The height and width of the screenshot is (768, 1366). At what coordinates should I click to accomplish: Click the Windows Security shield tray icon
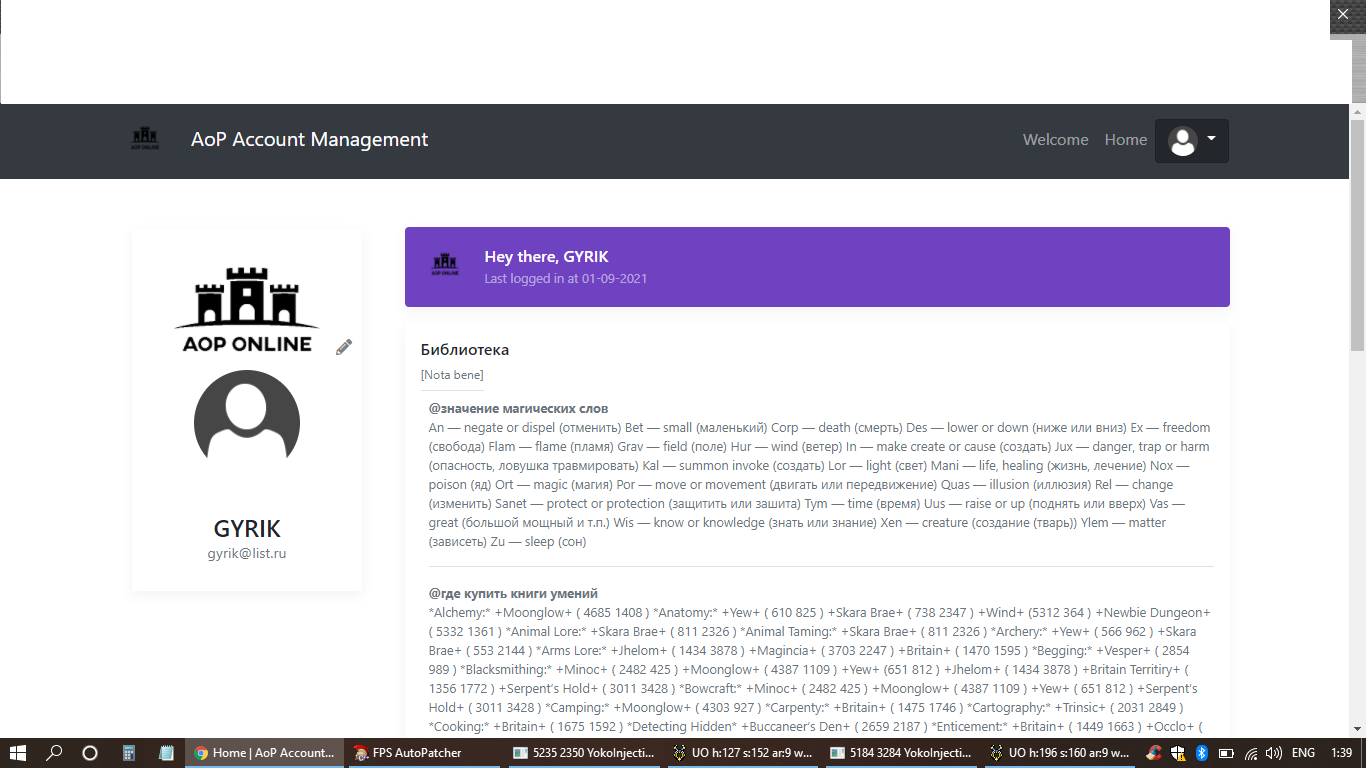1179,753
